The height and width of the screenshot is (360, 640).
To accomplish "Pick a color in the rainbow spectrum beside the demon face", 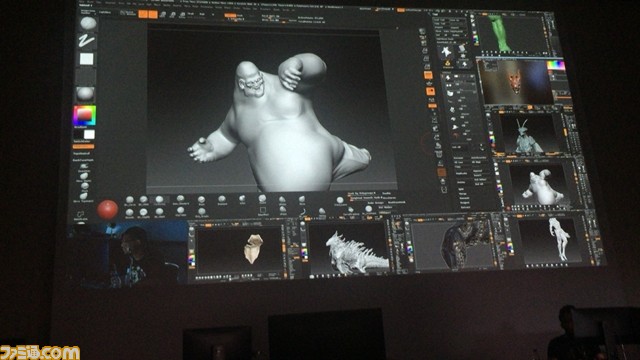I will pos(556,65).
